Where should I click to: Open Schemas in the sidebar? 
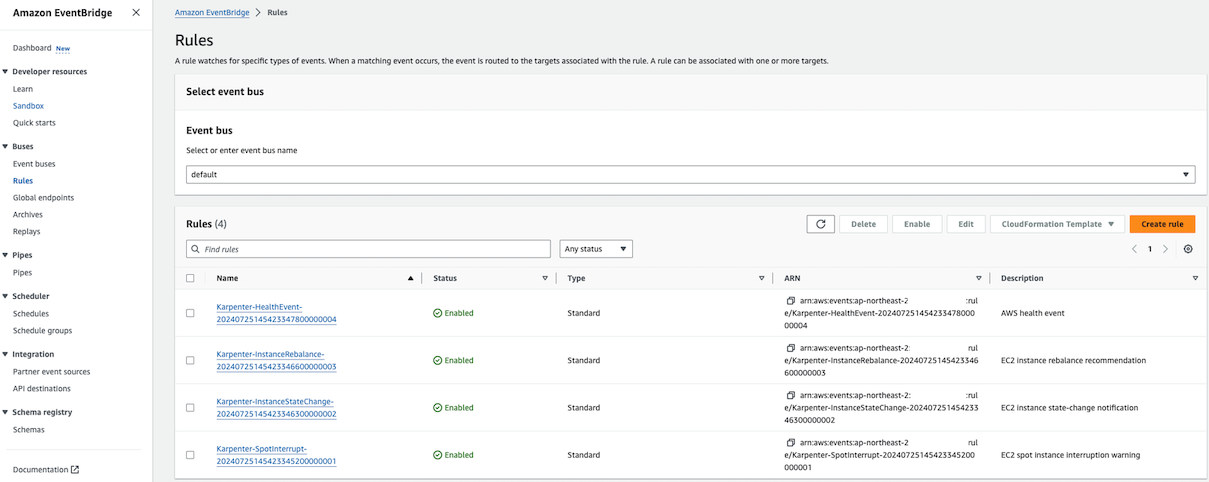tap(29, 430)
